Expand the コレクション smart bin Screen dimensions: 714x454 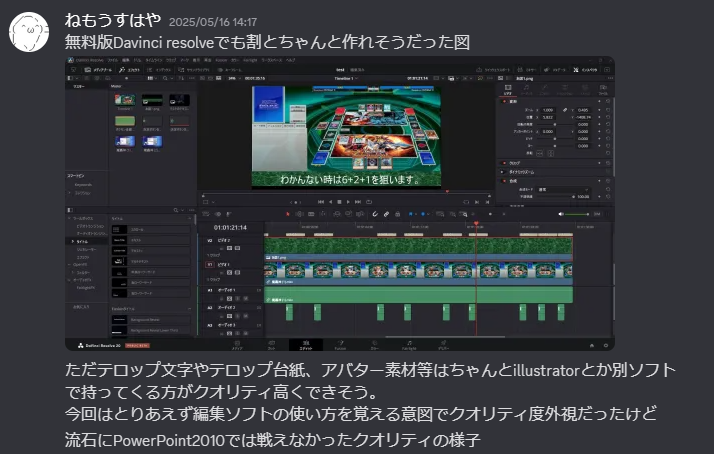[70, 193]
